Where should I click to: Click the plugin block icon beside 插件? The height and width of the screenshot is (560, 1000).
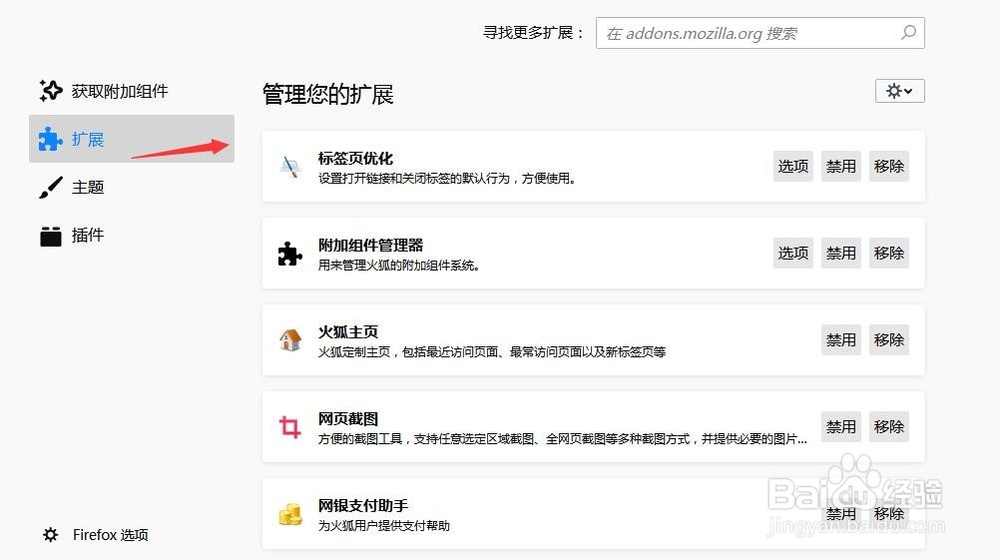click(x=50, y=236)
